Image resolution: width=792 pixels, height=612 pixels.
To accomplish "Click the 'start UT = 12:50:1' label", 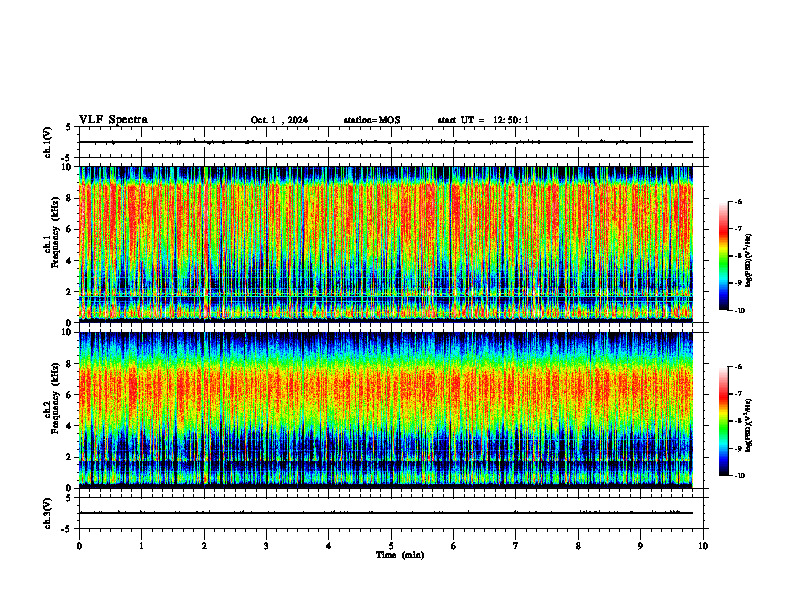I will pos(483,120).
